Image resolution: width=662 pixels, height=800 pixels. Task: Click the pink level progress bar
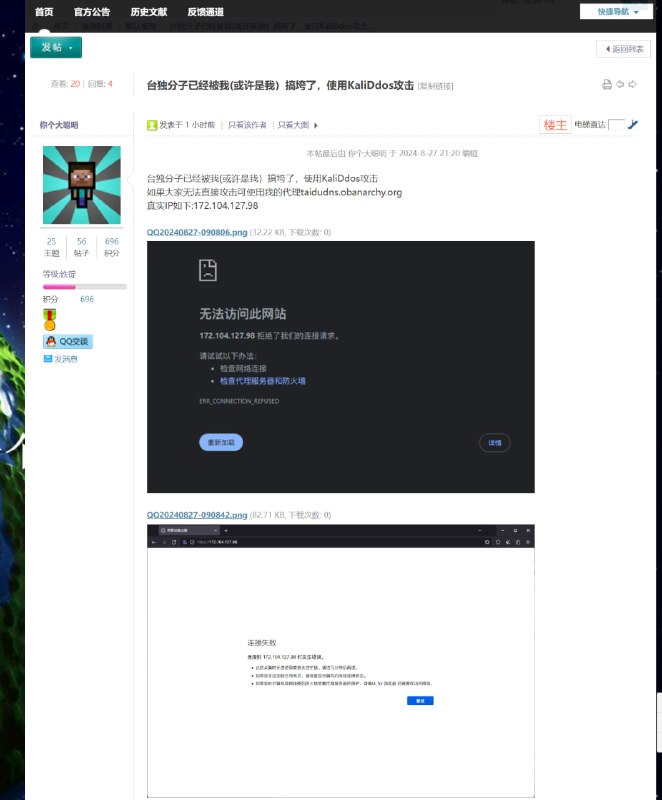click(85, 287)
